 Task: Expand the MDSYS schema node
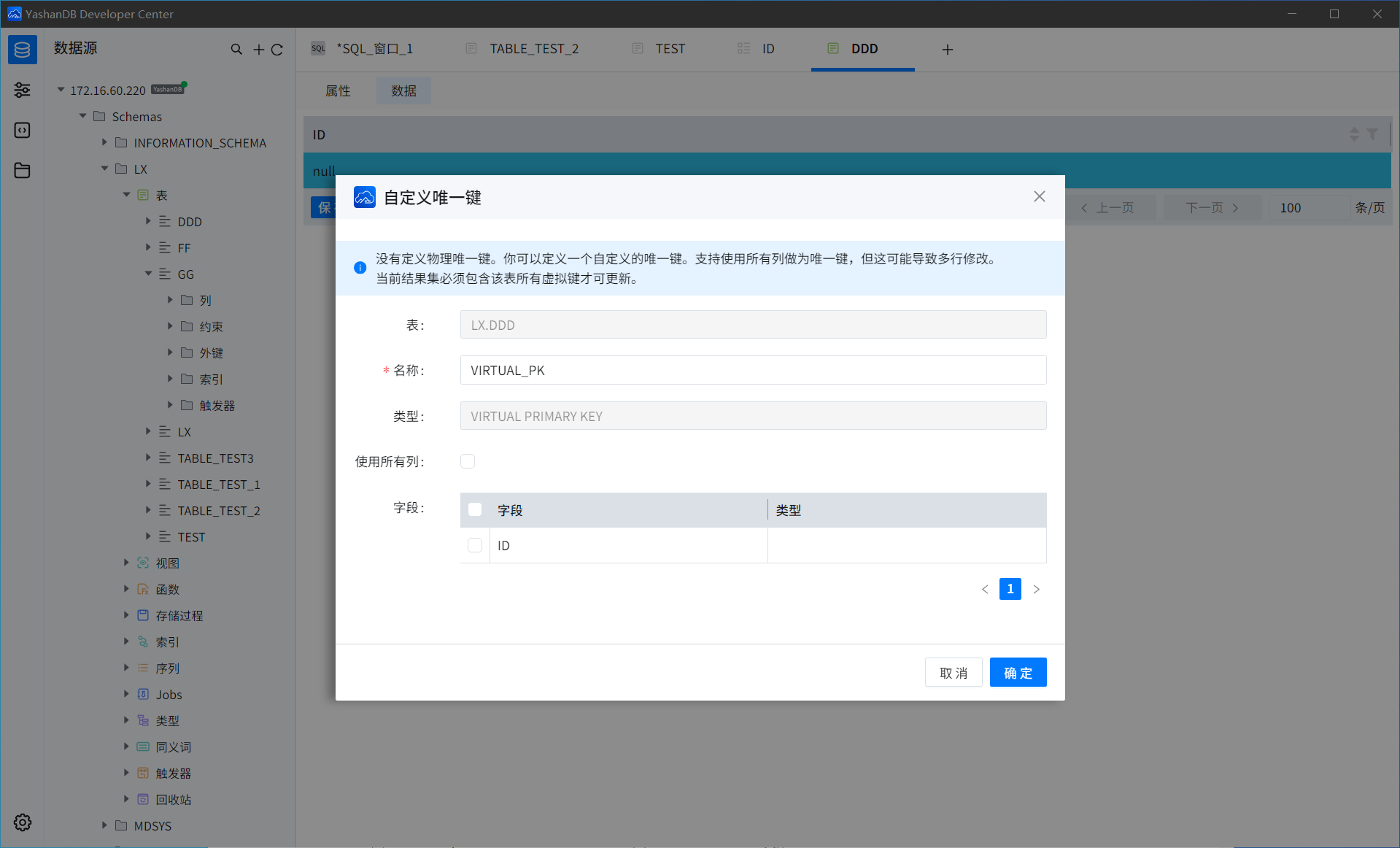coord(104,825)
